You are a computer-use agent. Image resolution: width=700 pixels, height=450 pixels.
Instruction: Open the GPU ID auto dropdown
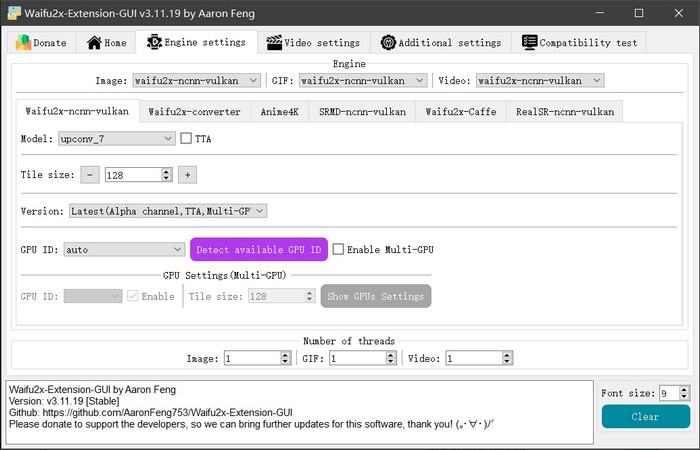124,250
